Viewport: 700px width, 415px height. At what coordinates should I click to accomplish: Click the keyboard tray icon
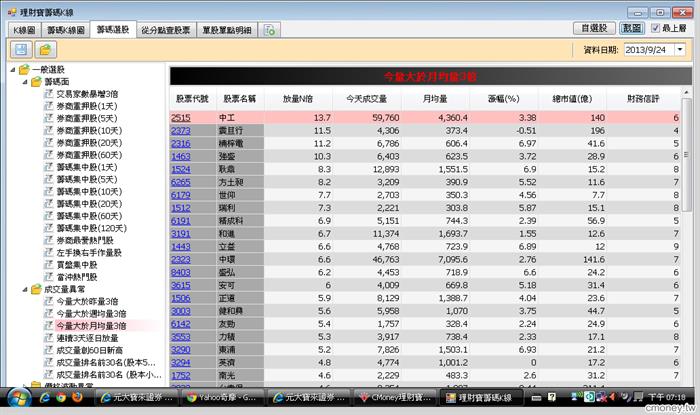tap(537, 397)
